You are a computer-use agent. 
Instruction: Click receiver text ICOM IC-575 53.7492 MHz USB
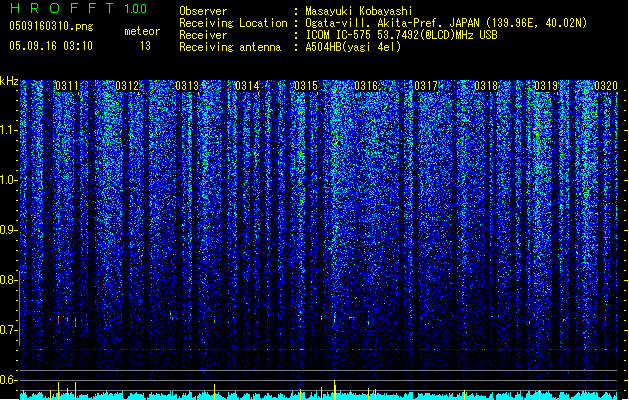pos(401,35)
